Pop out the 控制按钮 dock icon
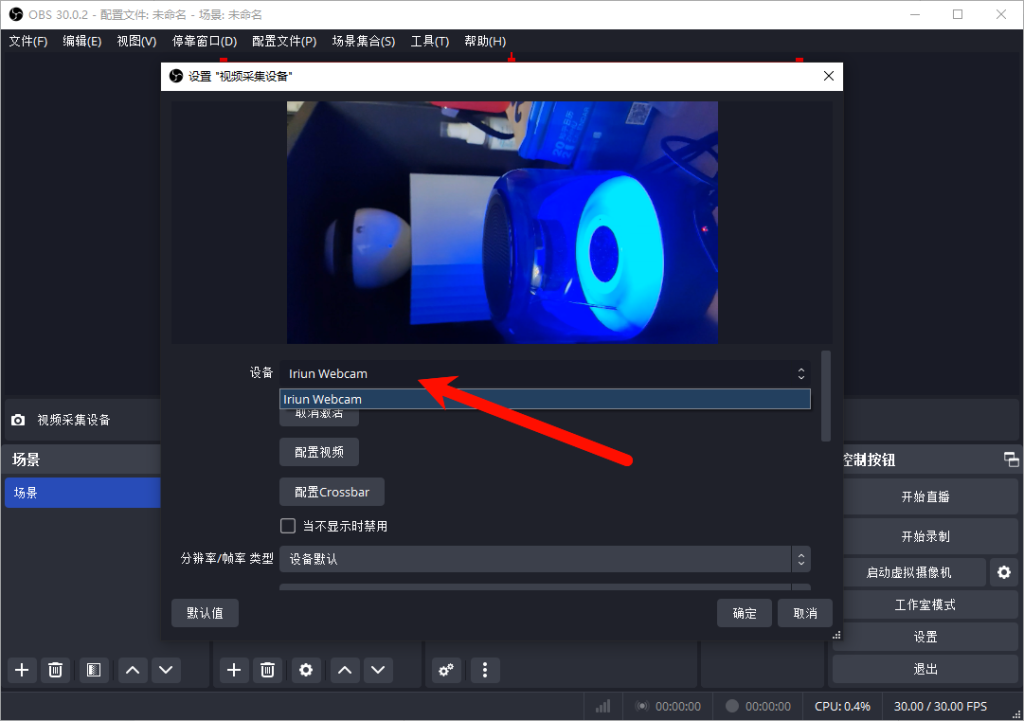The height and width of the screenshot is (721, 1024). [1011, 459]
